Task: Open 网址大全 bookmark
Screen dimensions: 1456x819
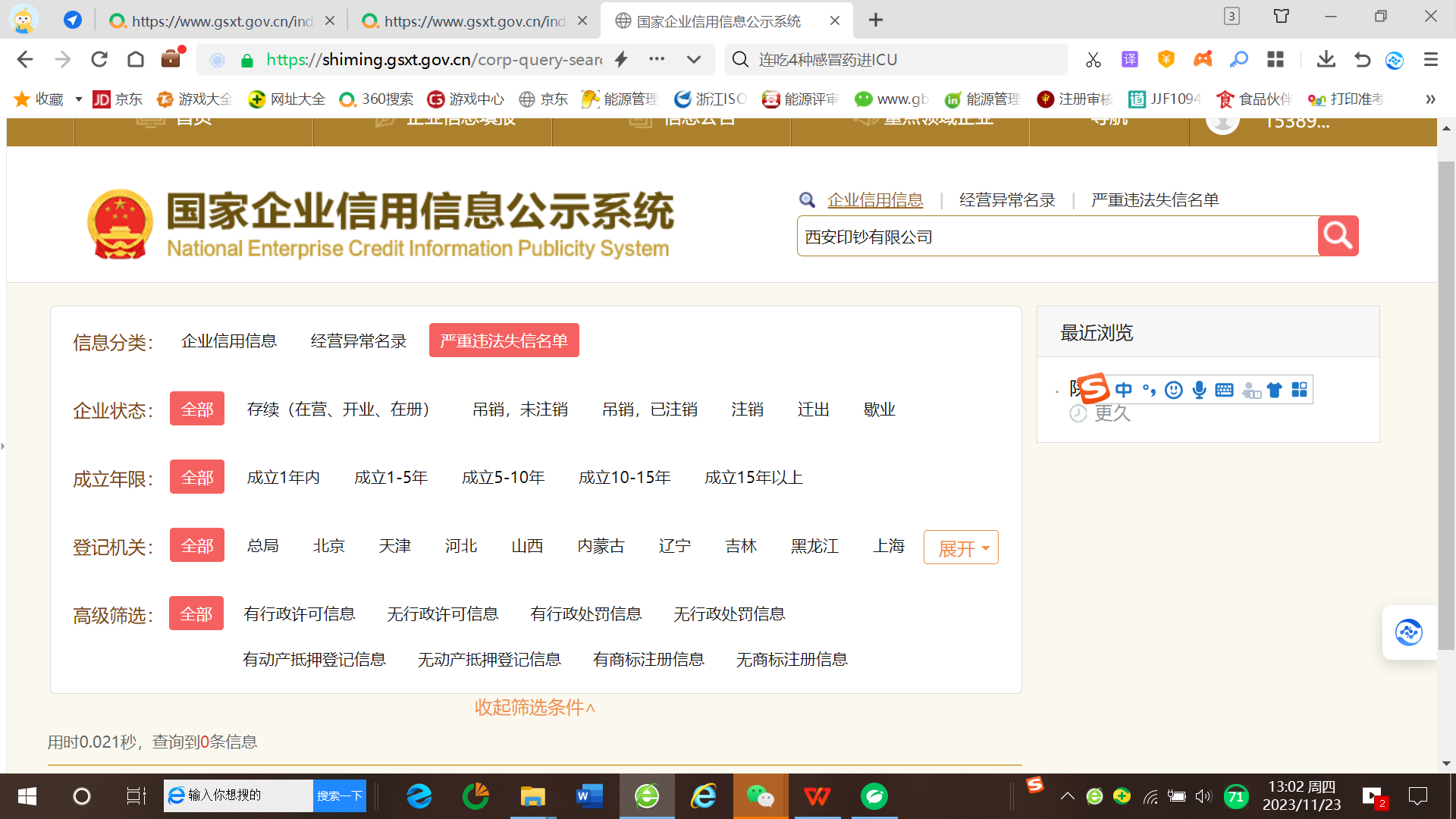Action: click(287, 99)
